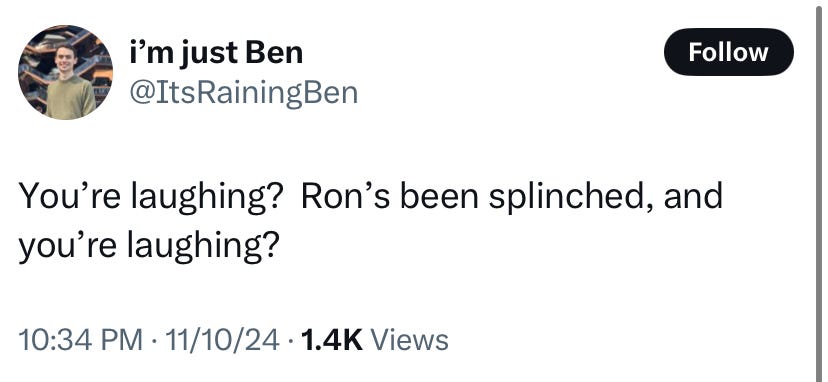The height and width of the screenshot is (382, 828).
Task: Visit the @ItsRainingBen handle link
Action: [243, 92]
